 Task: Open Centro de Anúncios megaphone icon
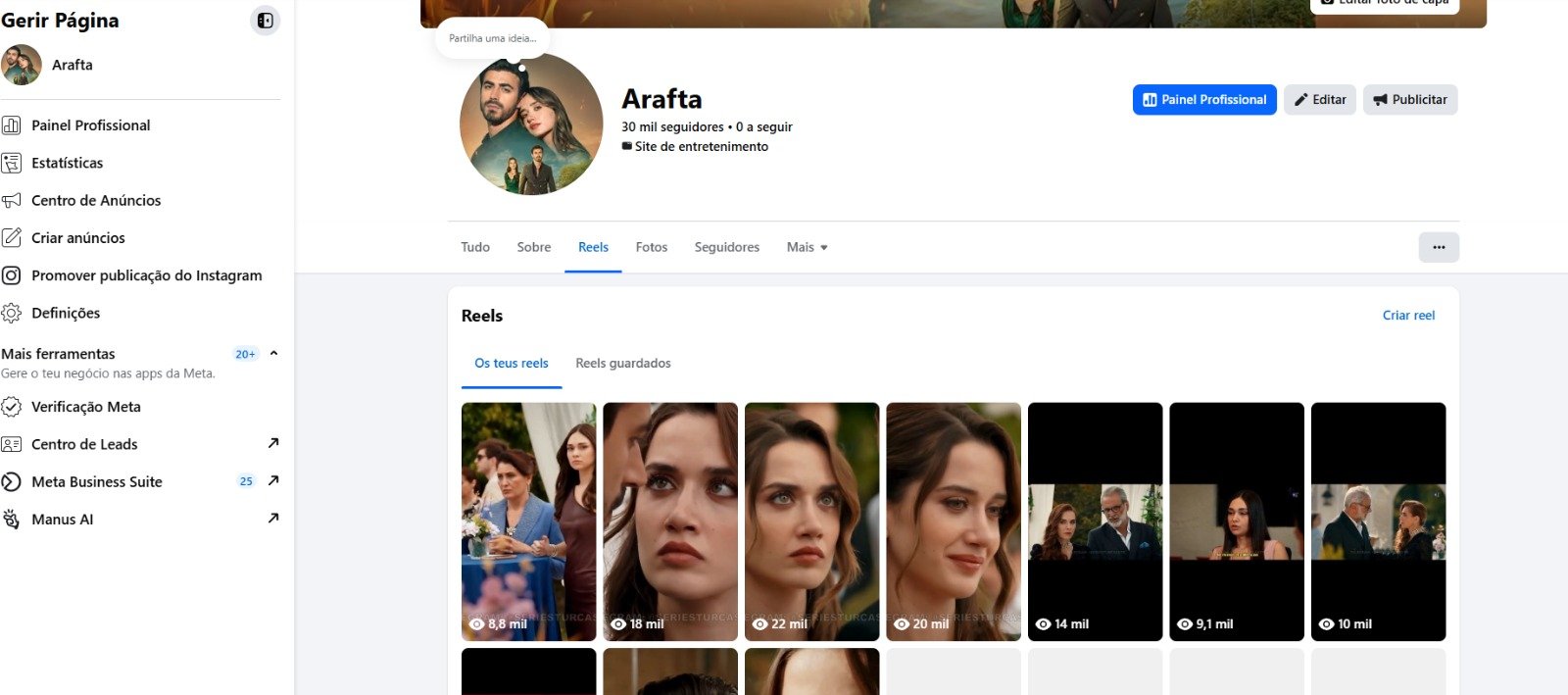[12, 200]
